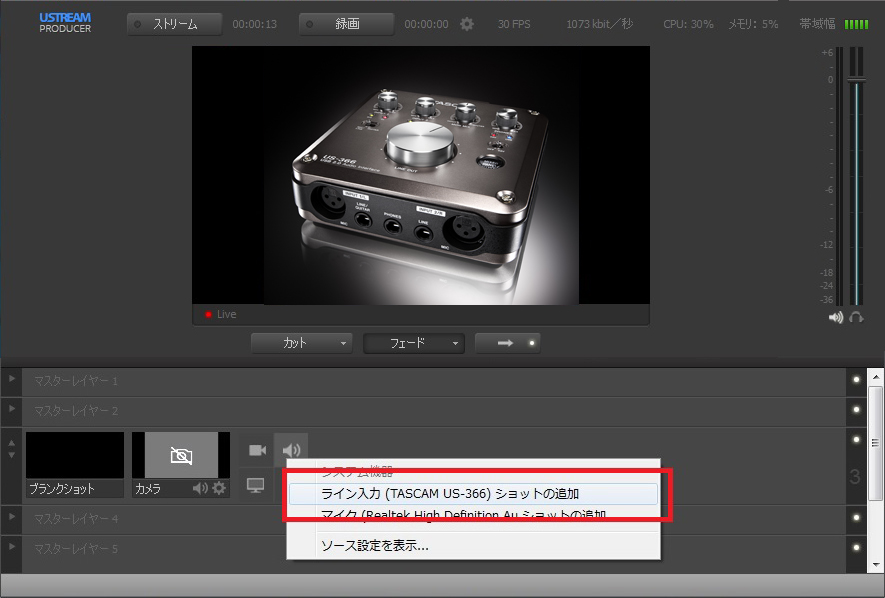Image resolution: width=885 pixels, height=598 pixels.
Task: Click the live preview of the TASCAM device
Action: pos(420,175)
